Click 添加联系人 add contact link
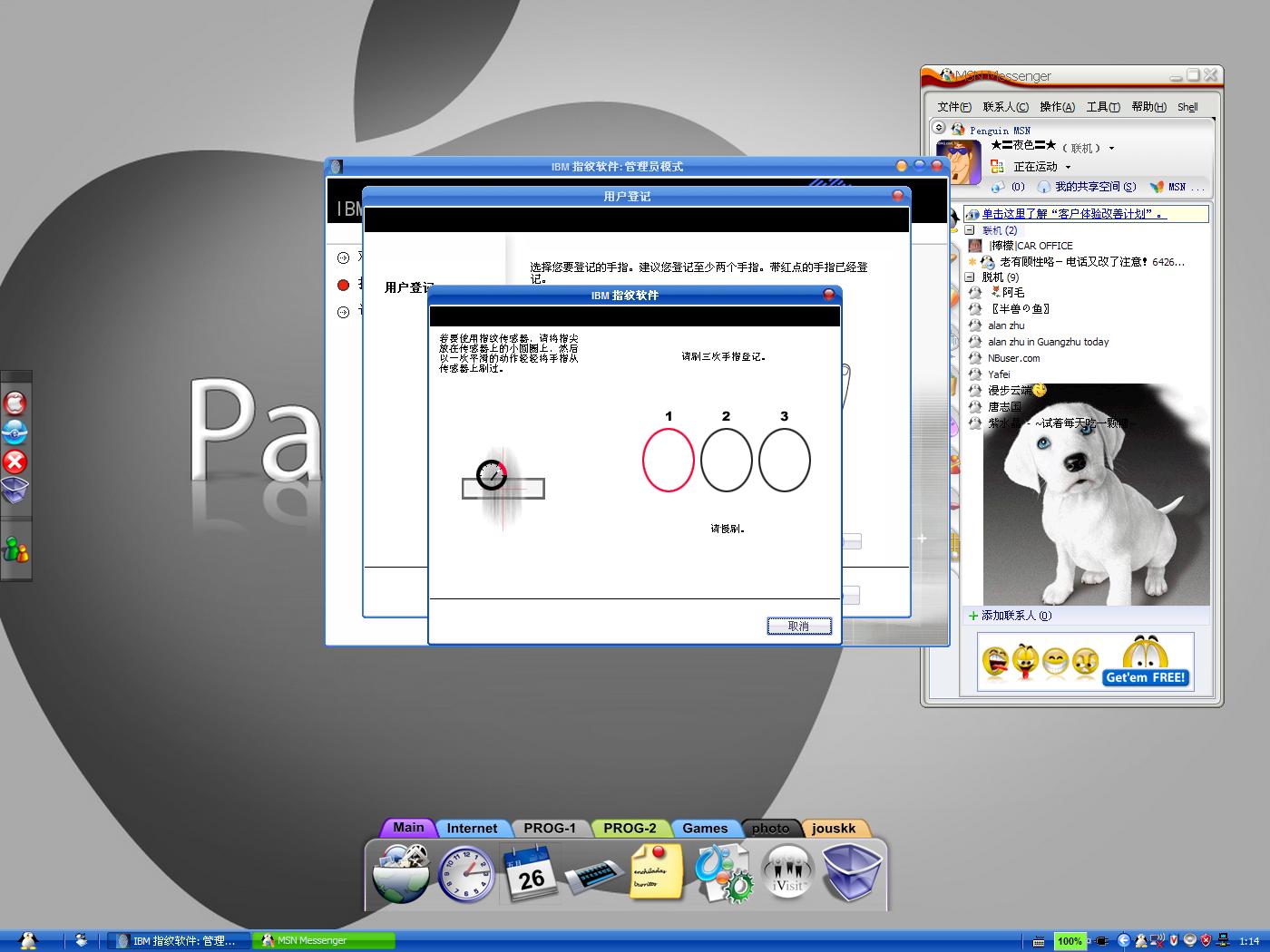1270x952 pixels. click(1010, 616)
